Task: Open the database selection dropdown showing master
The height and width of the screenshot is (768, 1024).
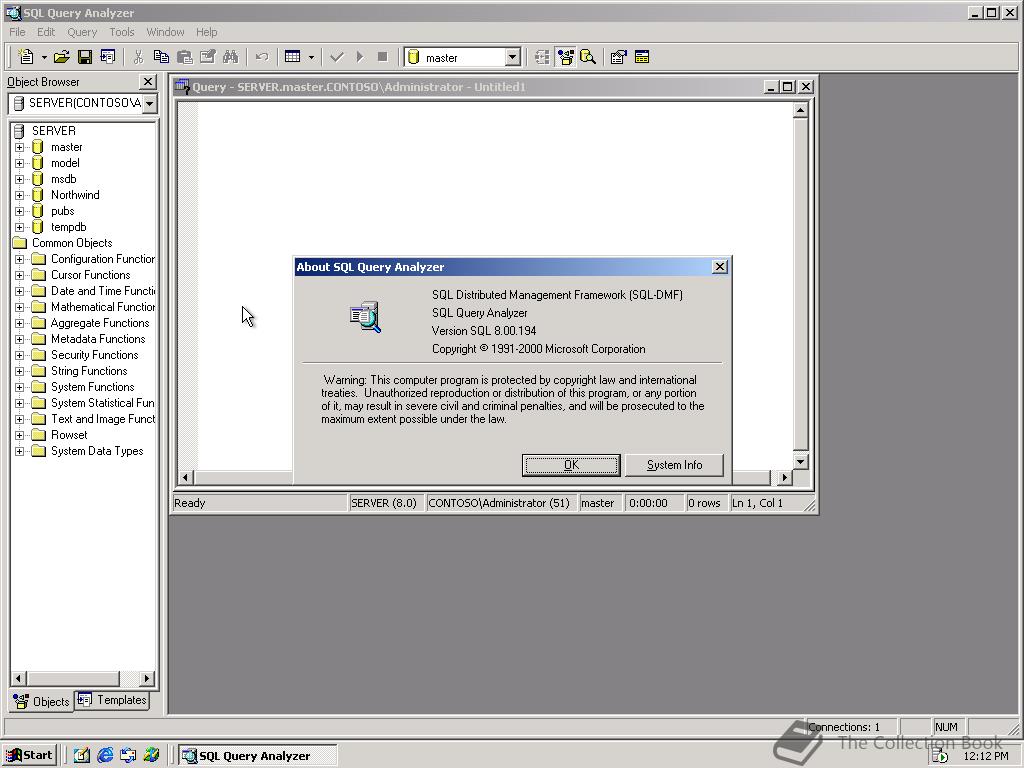Action: 511,57
